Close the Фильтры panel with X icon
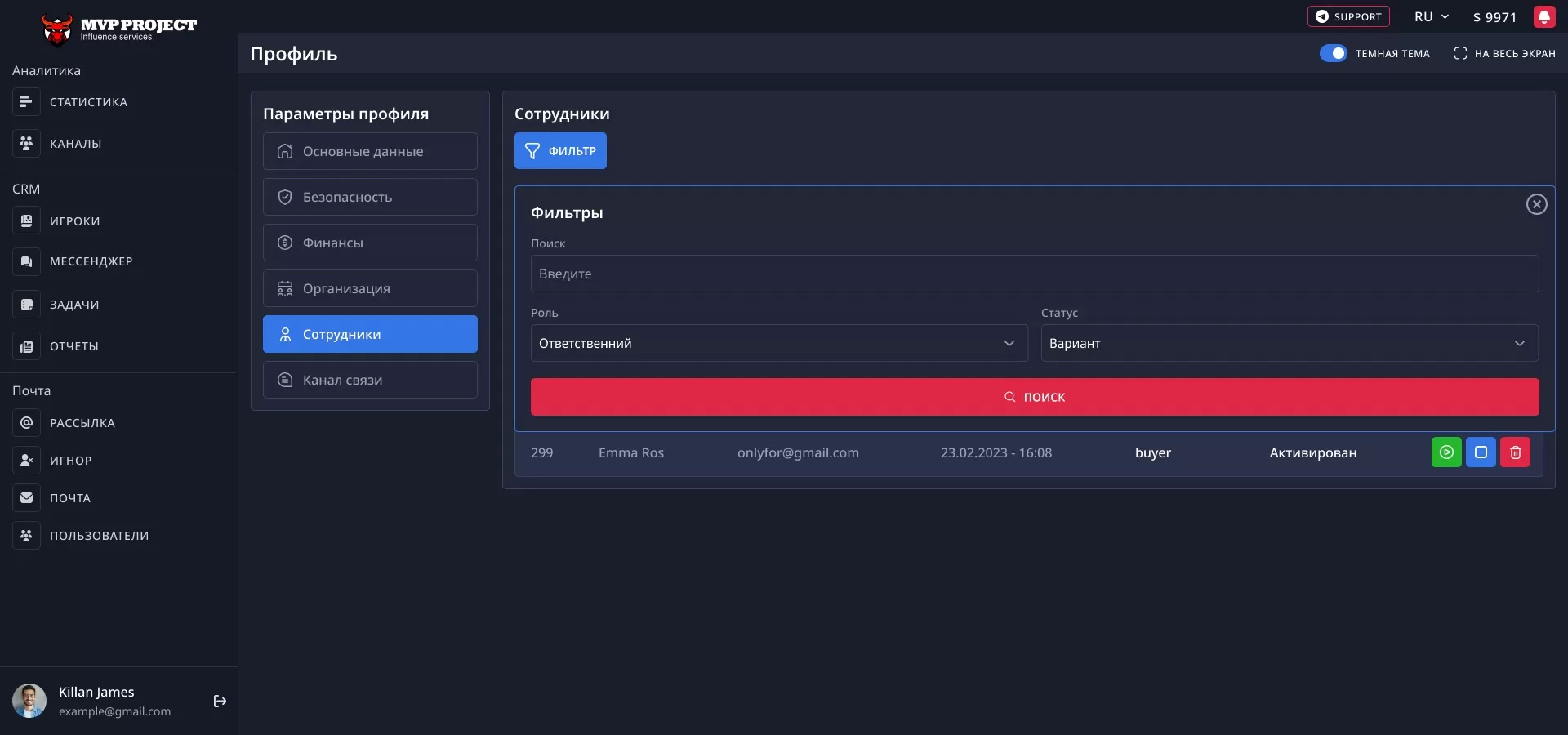Image resolution: width=1568 pixels, height=735 pixels. tap(1536, 204)
